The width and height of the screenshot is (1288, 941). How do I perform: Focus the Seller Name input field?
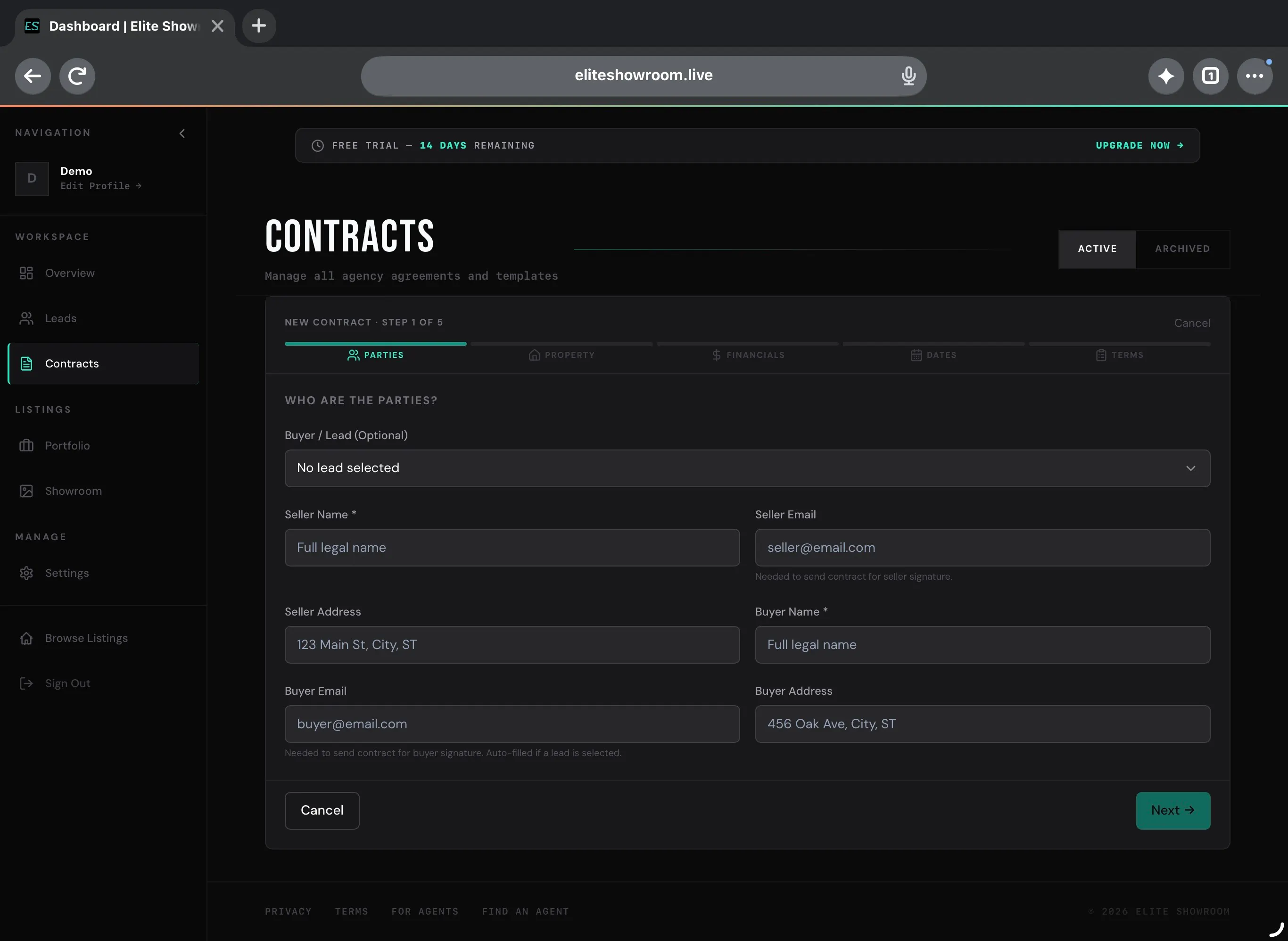(512, 548)
